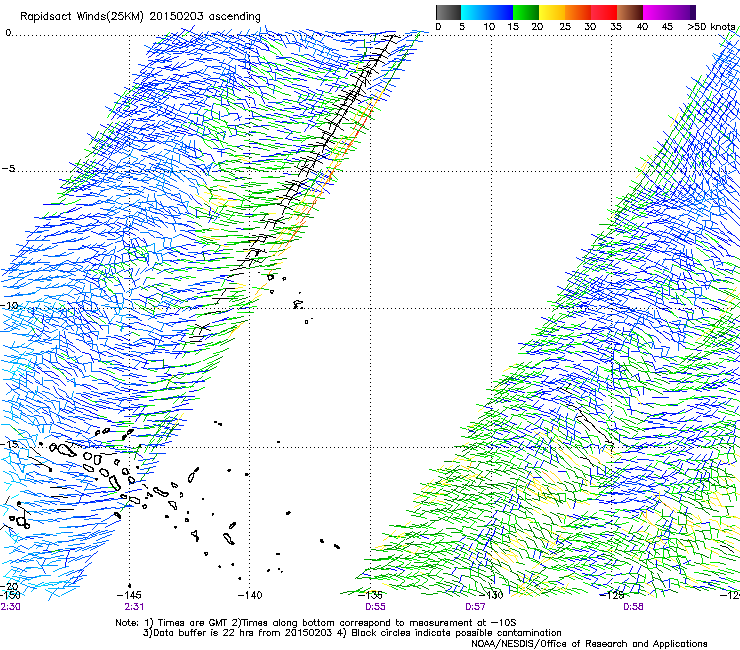
Task: Click the purple time label "2:30"
Action: [10, 607]
